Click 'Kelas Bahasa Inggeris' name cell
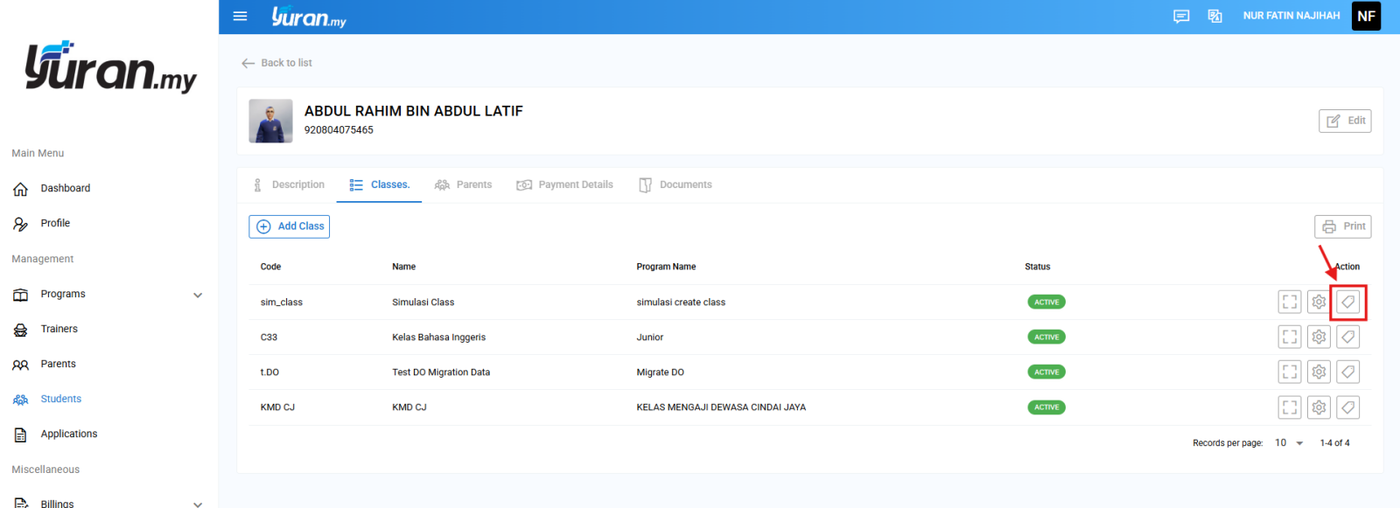Screen dimensions: 1400x508 pyautogui.click(x=439, y=337)
